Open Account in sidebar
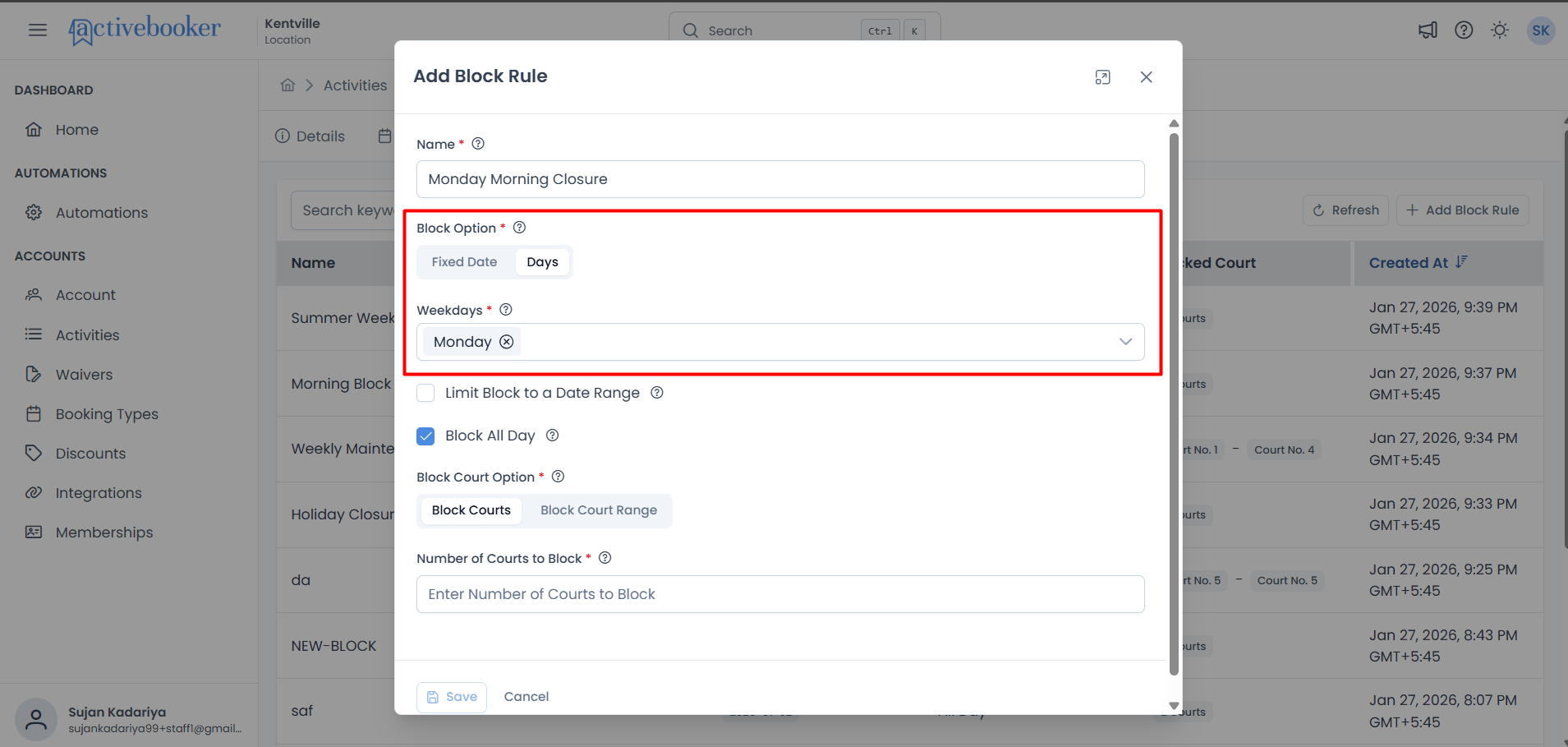This screenshot has width=1568, height=747. point(85,295)
